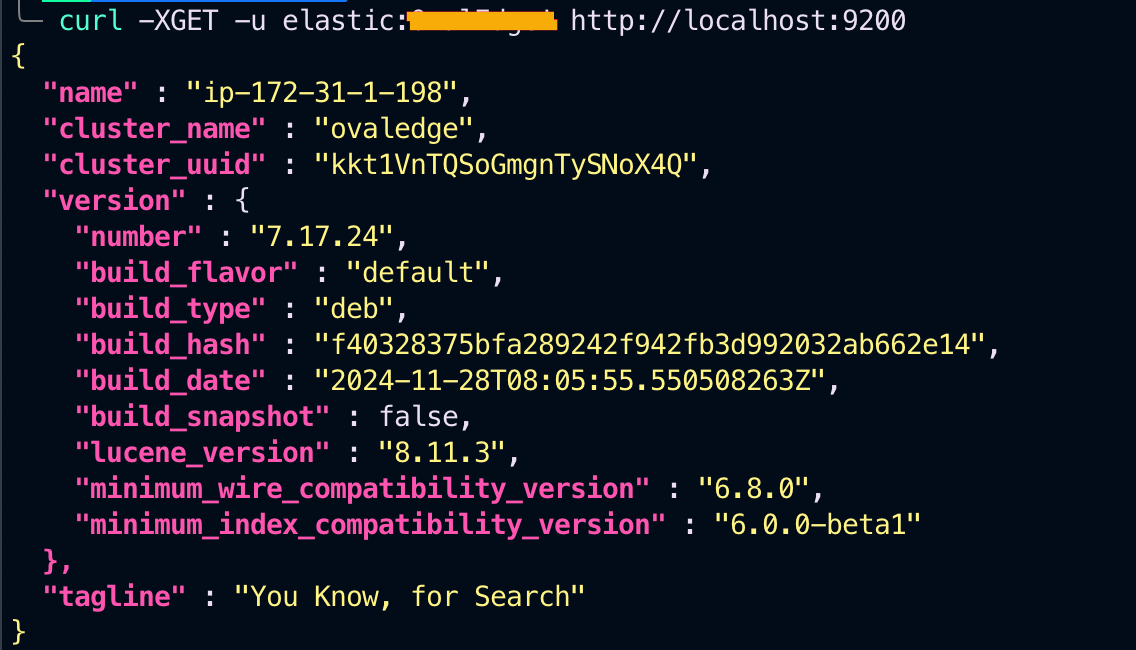The image size is (1136, 650).
Task: Click the "version" key
Action: 115,201
